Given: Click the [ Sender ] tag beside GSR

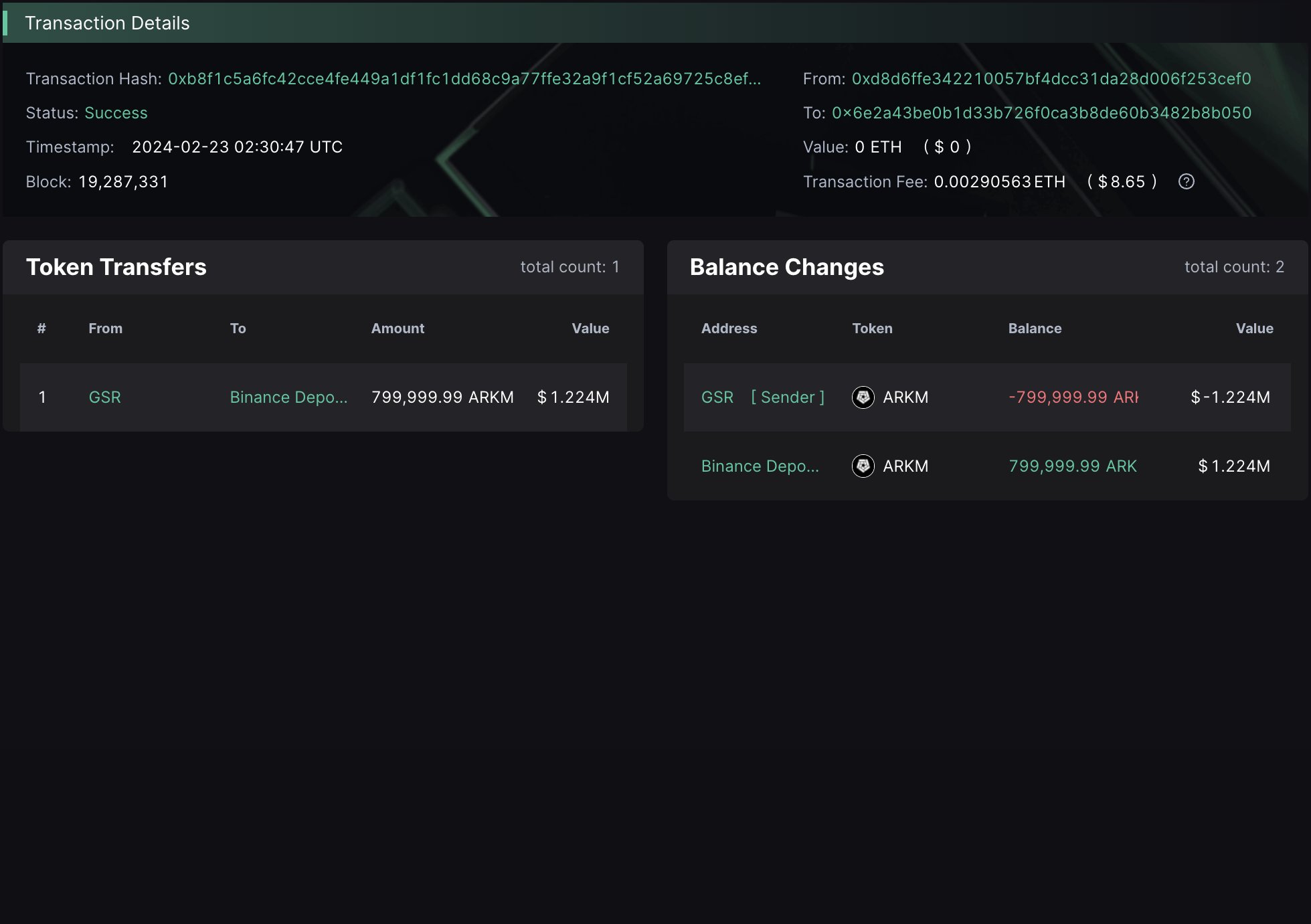Looking at the screenshot, I should [x=788, y=397].
